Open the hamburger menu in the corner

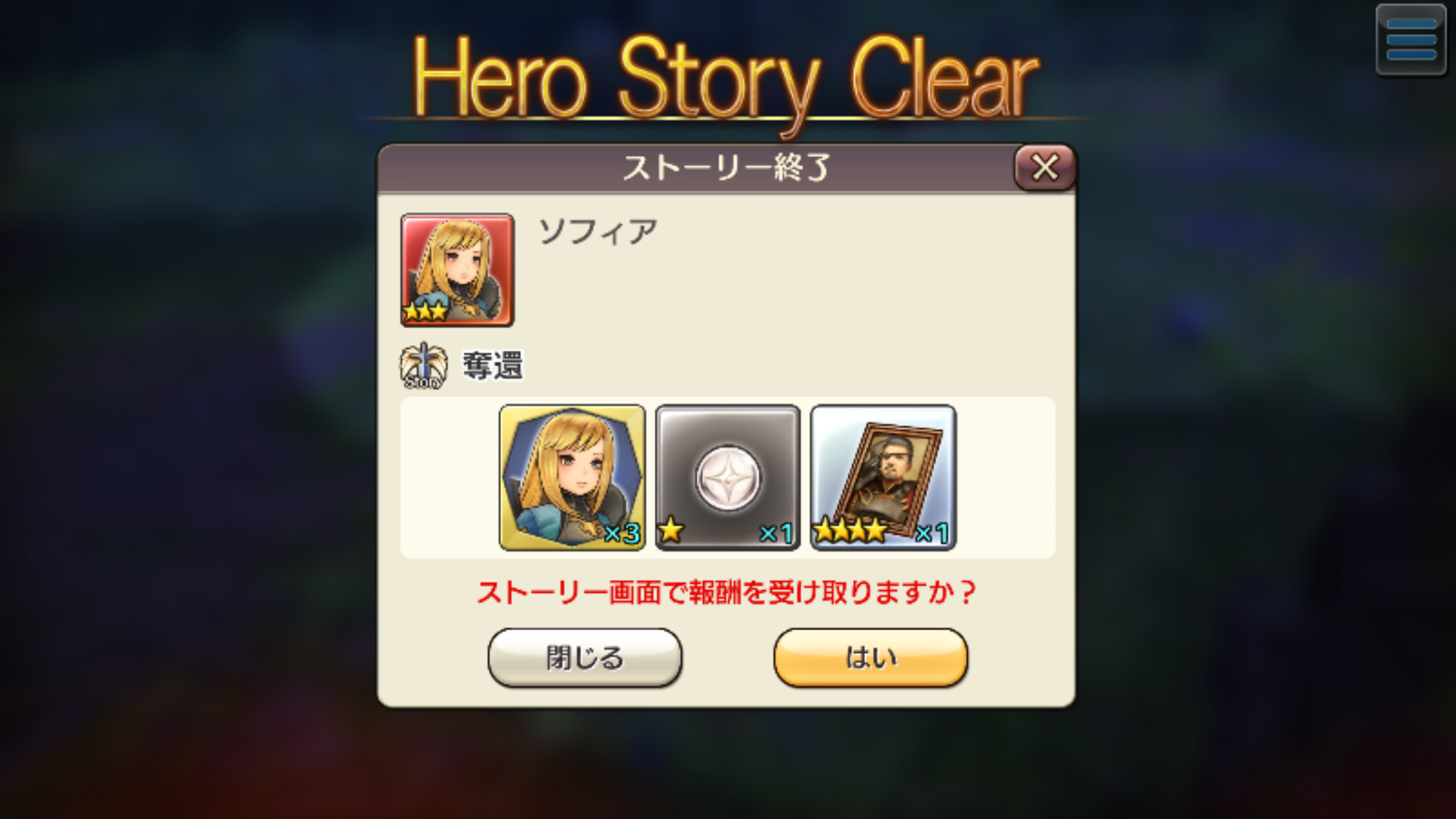[1410, 40]
